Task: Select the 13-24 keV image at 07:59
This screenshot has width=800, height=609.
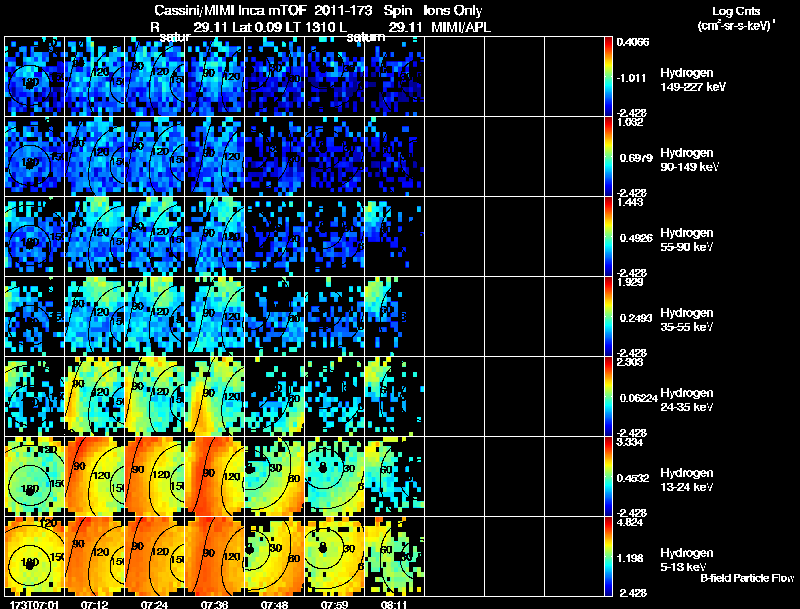Action: tap(335, 477)
